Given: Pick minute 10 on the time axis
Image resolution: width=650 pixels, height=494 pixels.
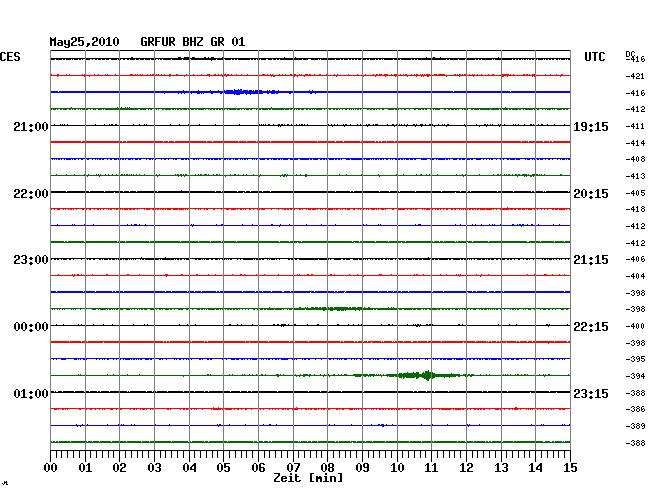Looking at the screenshot, I should pos(397,467).
